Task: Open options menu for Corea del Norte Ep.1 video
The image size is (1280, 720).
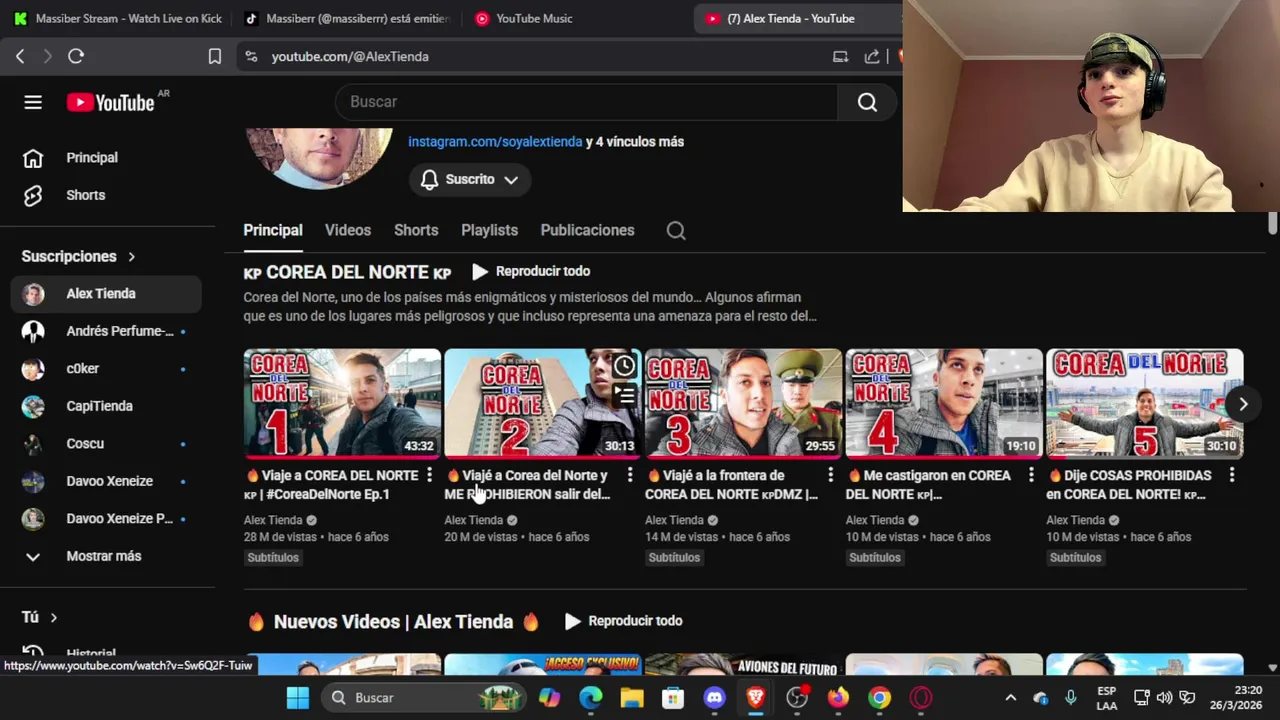Action: coord(429,475)
